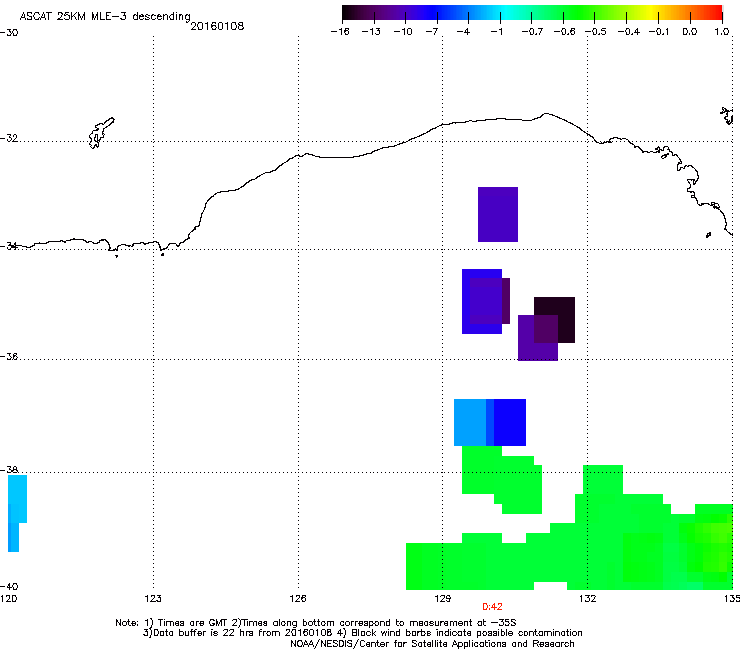This screenshot has height=650, width=740.
Task: Click colorbar label 1.0
Action: (x=722, y=32)
